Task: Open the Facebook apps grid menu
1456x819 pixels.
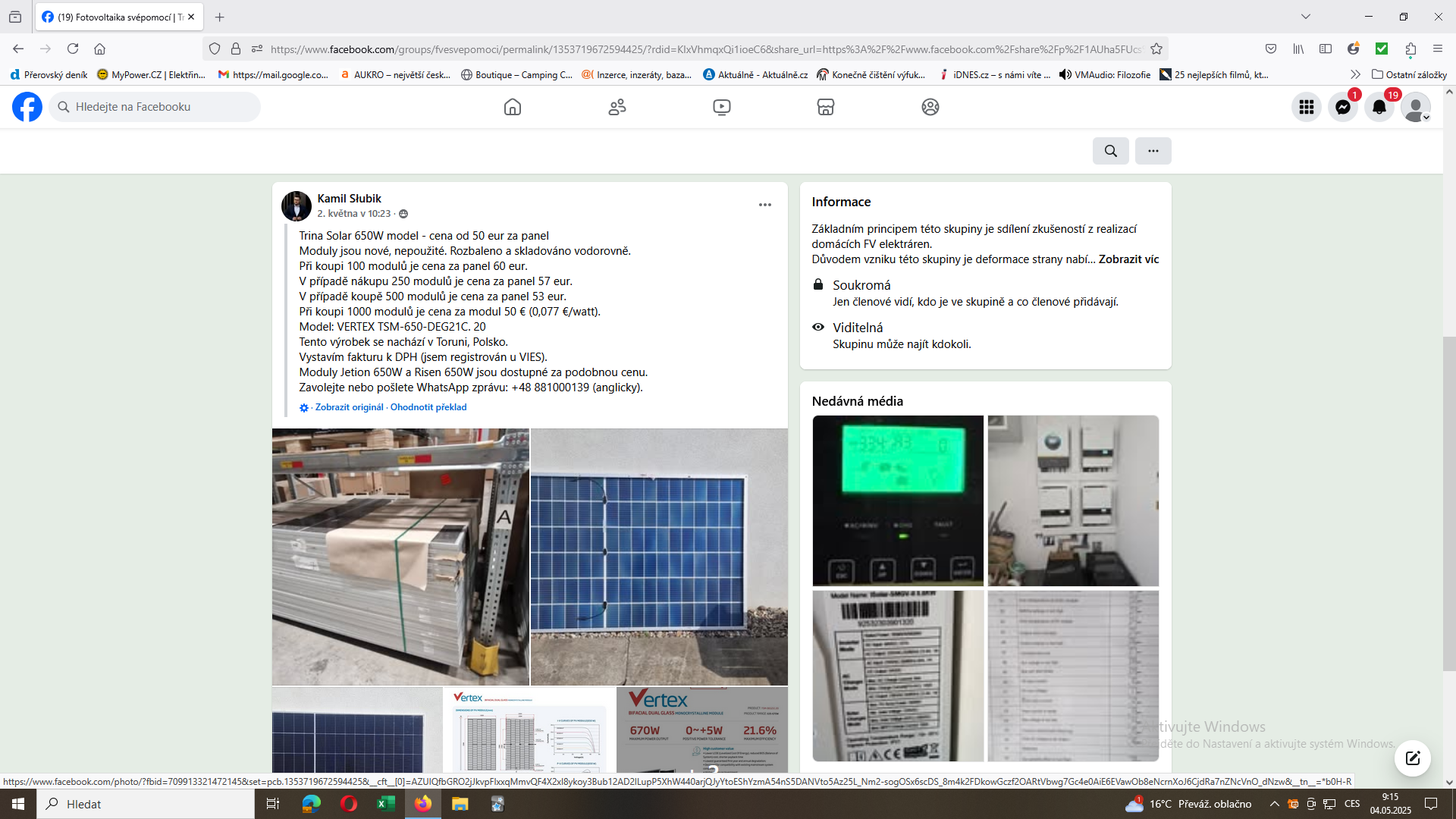Action: 1306,107
